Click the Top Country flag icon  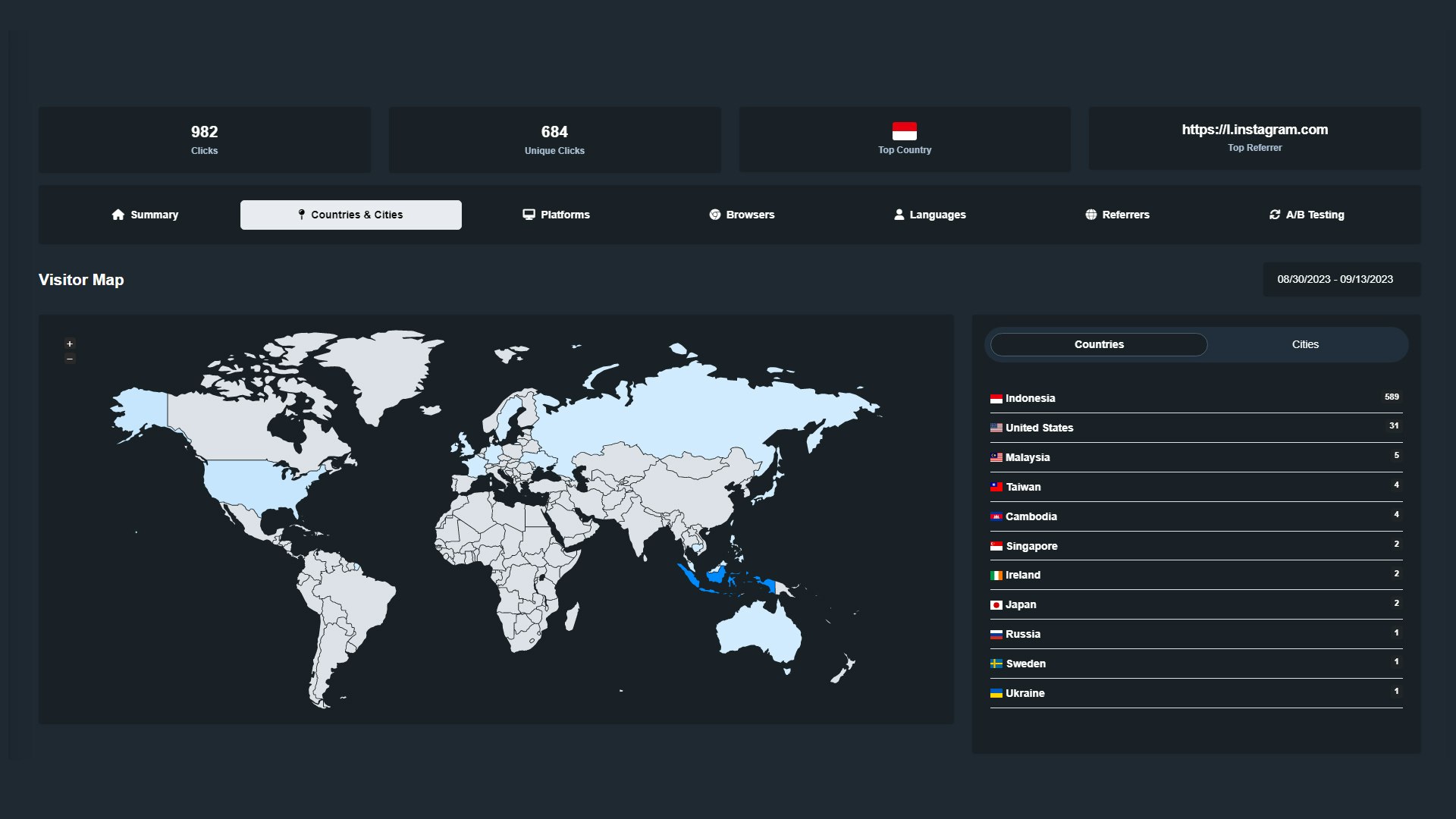(x=904, y=131)
